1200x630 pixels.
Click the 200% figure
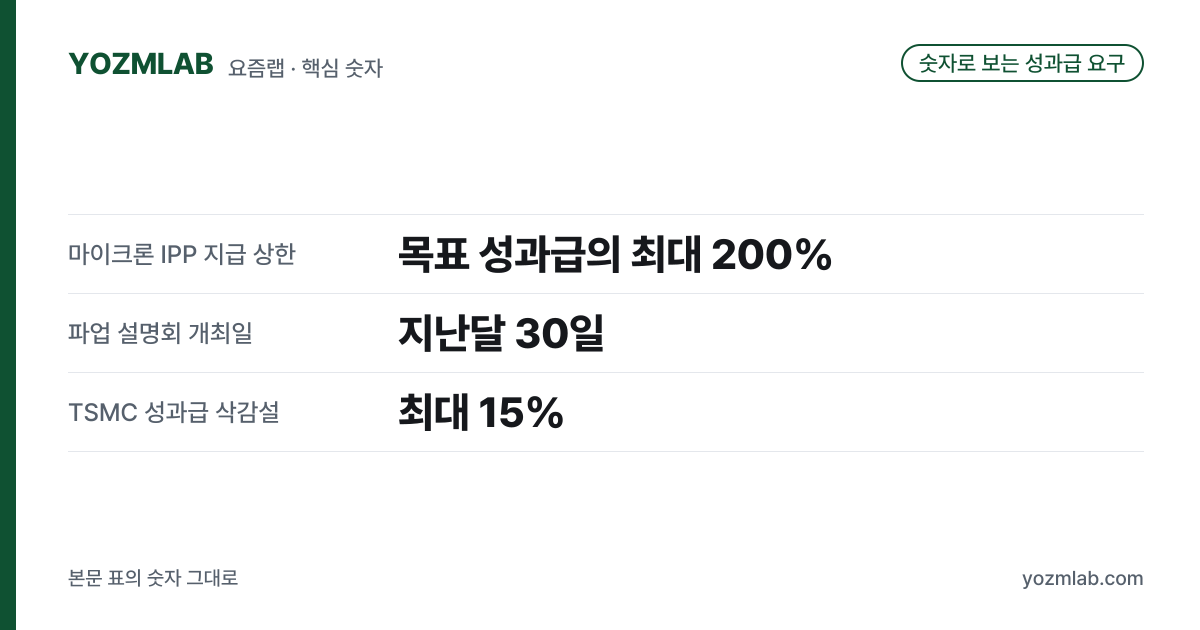point(772,256)
